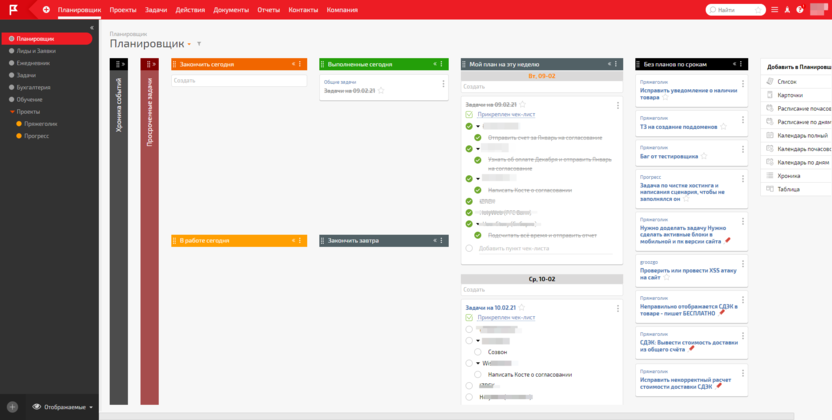
Task: Uncheck 'Отправить счет за Январь на согласование'
Action: coord(480,137)
